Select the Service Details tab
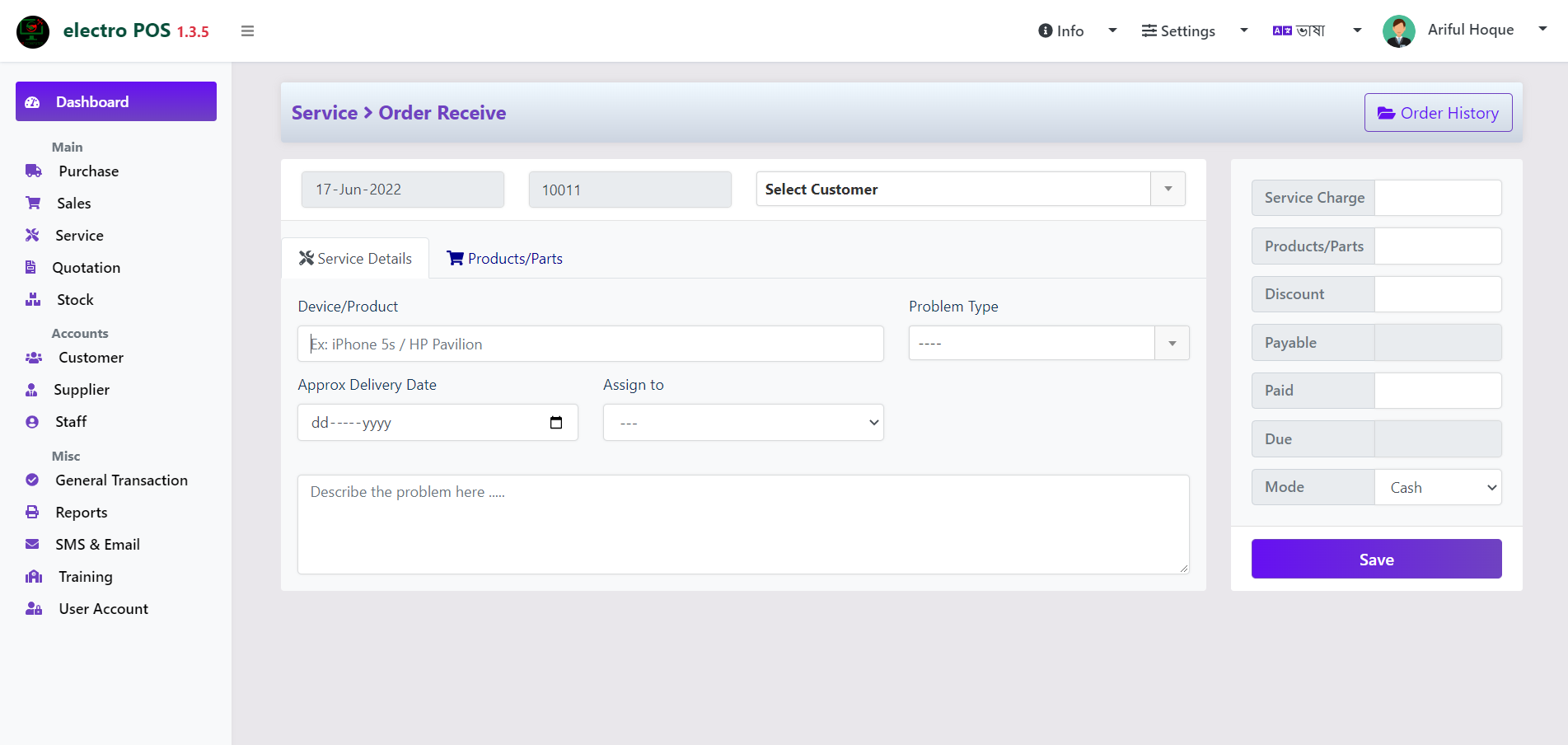The width and height of the screenshot is (1568, 745). tap(355, 258)
